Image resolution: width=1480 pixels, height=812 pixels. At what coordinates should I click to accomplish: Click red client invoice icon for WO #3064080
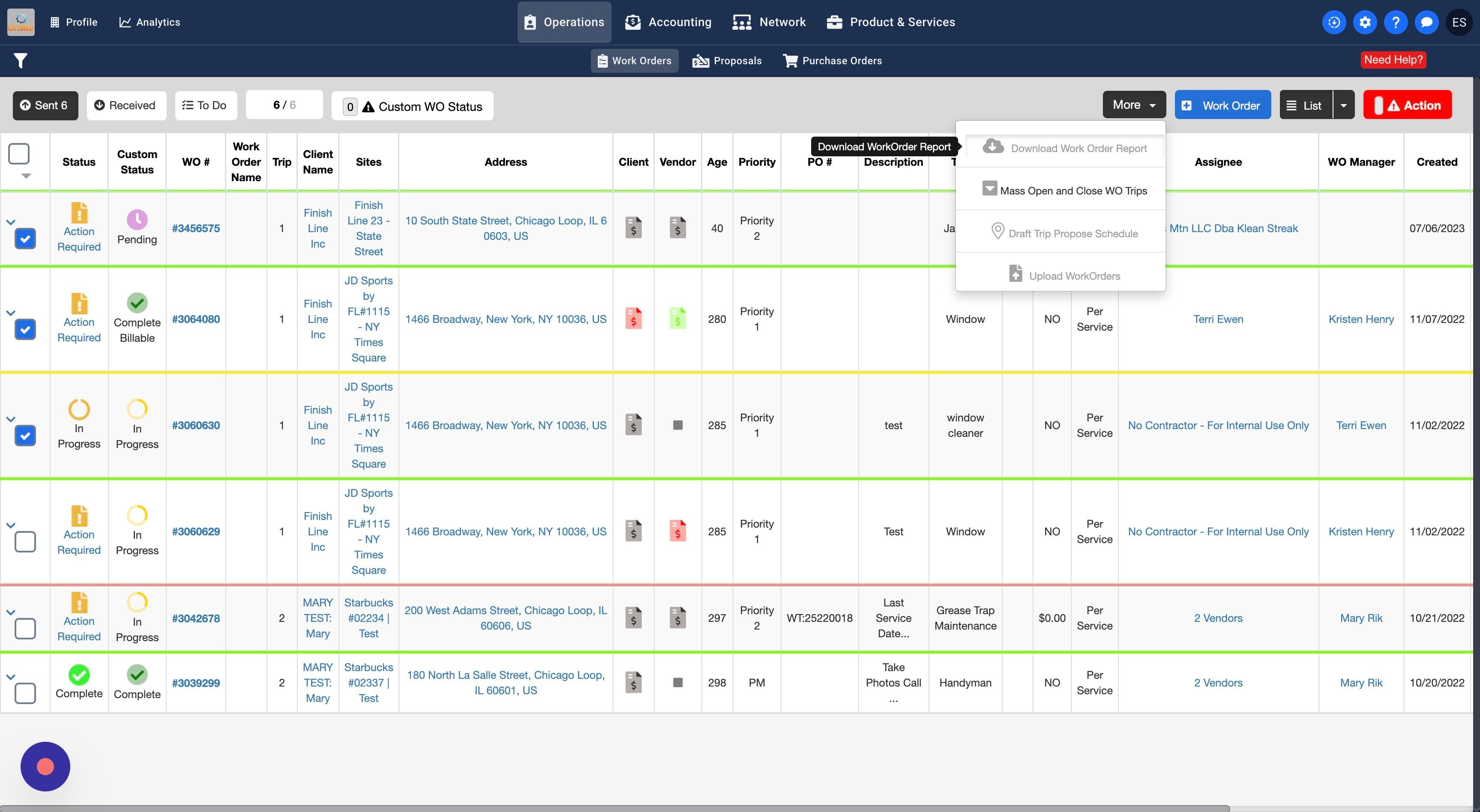(x=633, y=319)
